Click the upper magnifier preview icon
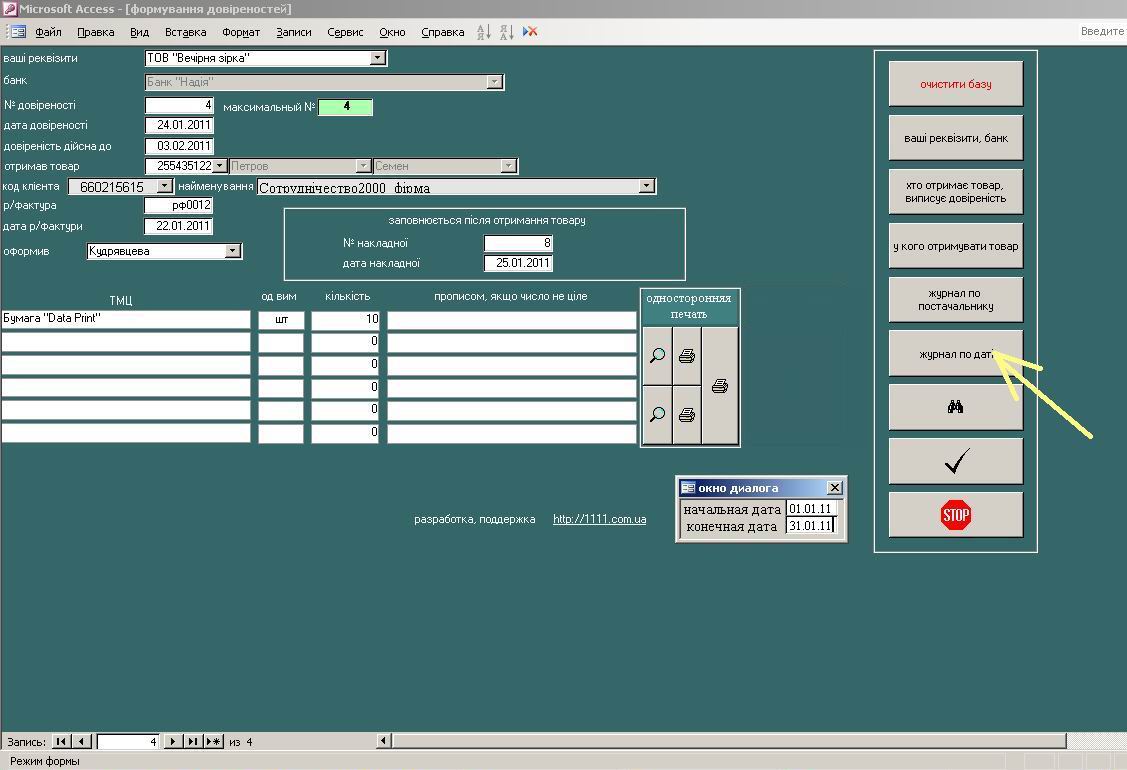Image resolution: width=1127 pixels, height=770 pixels. click(657, 355)
